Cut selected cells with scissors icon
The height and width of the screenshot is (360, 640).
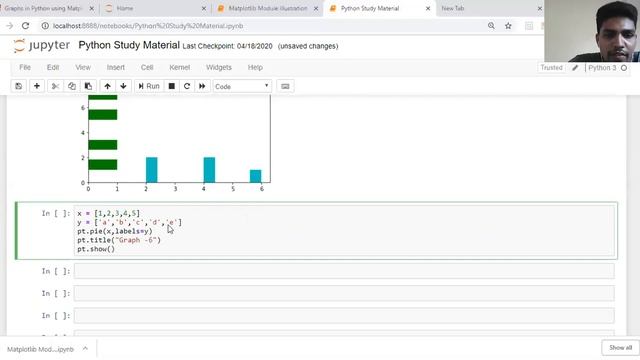pos(55,86)
